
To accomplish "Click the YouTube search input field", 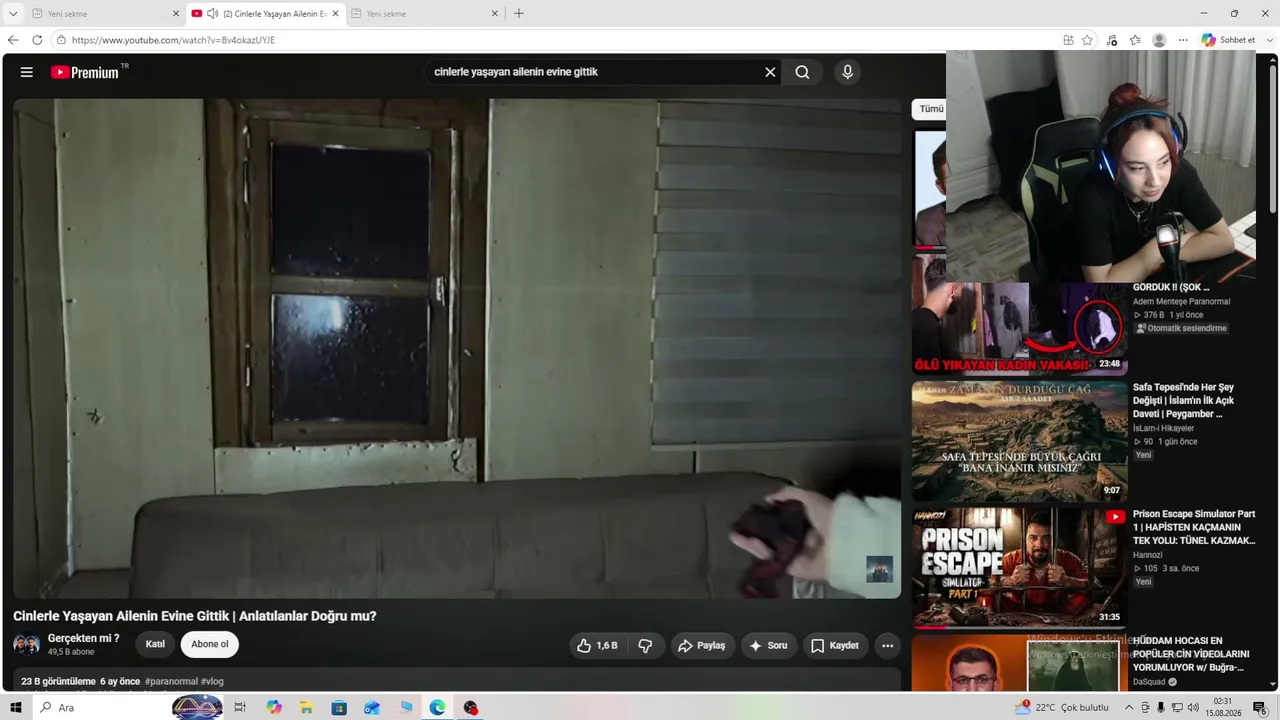I will (x=592, y=72).
